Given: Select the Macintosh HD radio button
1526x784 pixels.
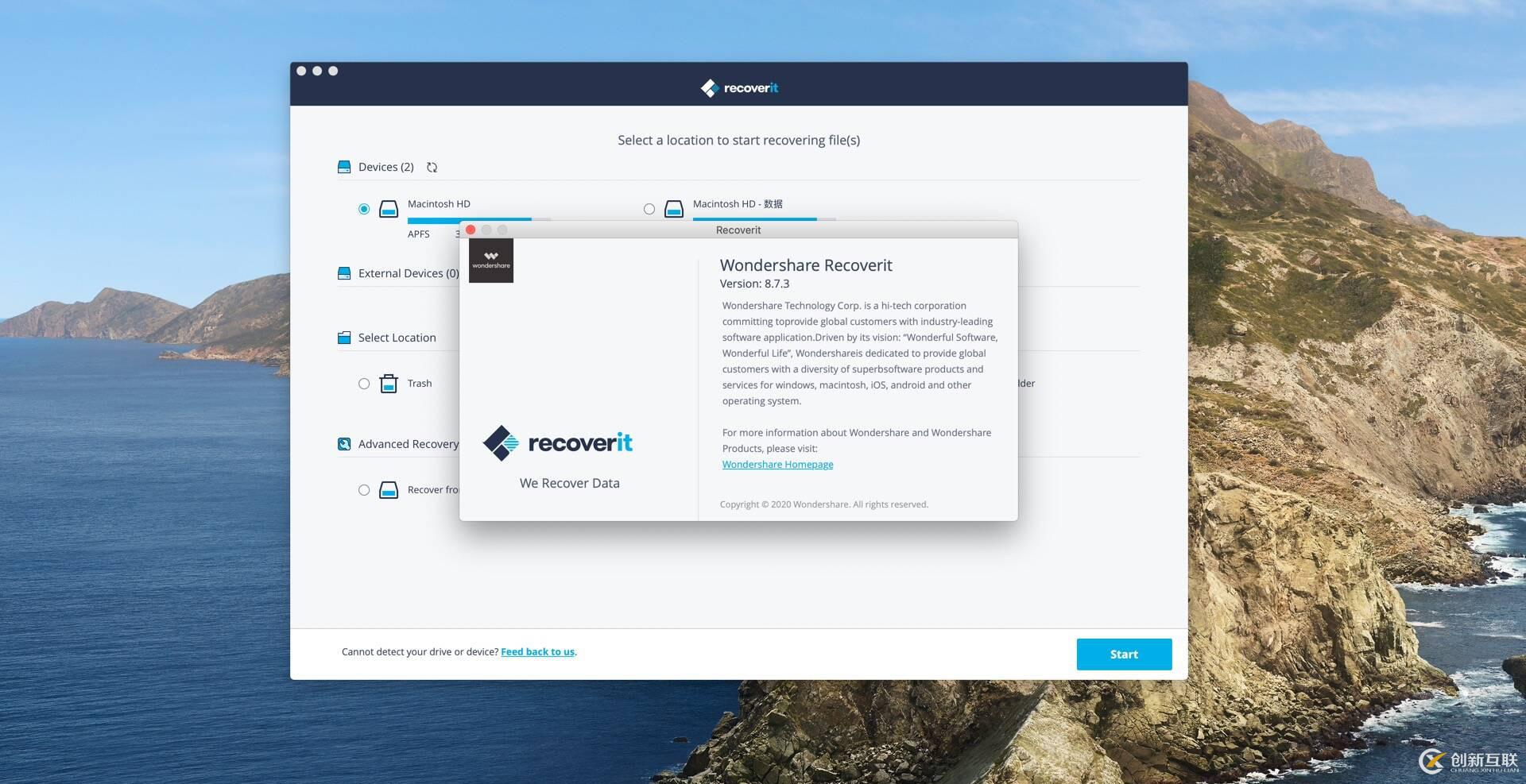Looking at the screenshot, I should (x=364, y=209).
